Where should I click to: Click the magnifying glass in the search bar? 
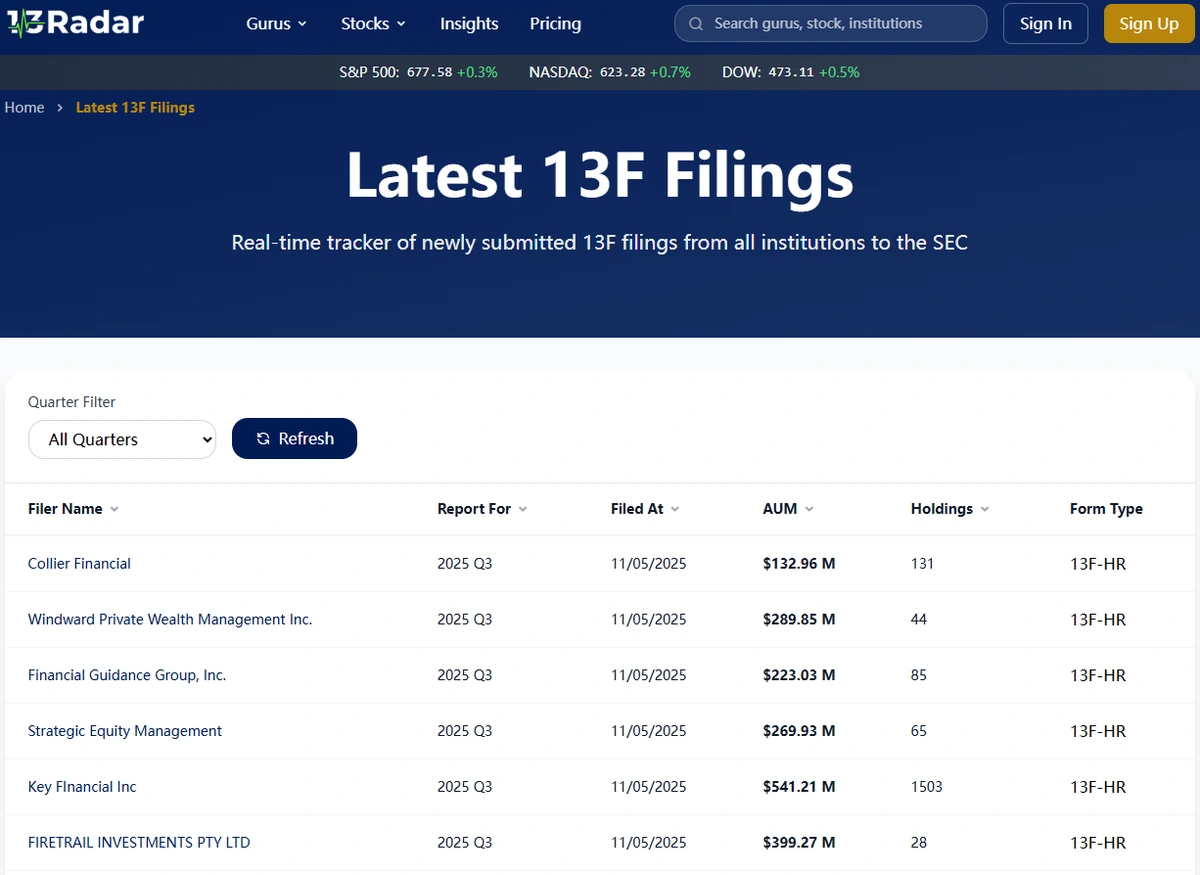tap(695, 23)
